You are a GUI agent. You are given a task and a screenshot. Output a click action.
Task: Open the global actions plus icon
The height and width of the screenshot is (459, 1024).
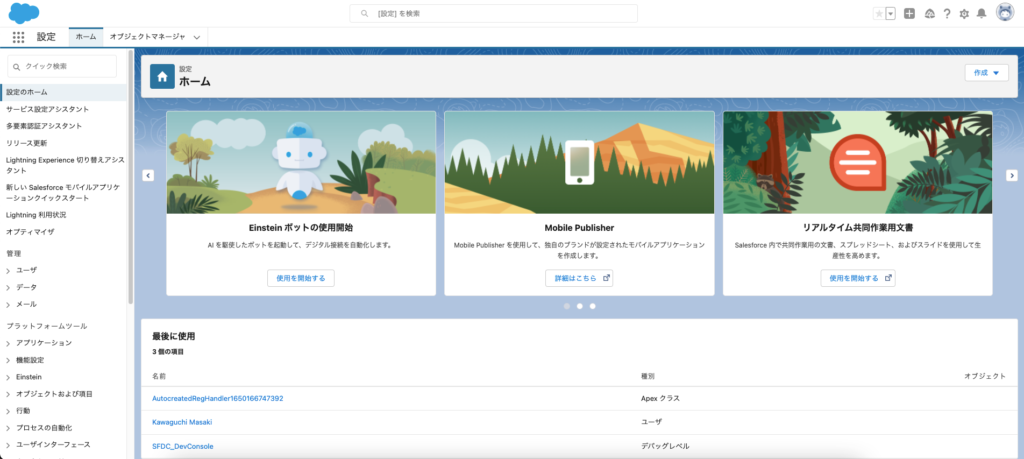(x=909, y=14)
